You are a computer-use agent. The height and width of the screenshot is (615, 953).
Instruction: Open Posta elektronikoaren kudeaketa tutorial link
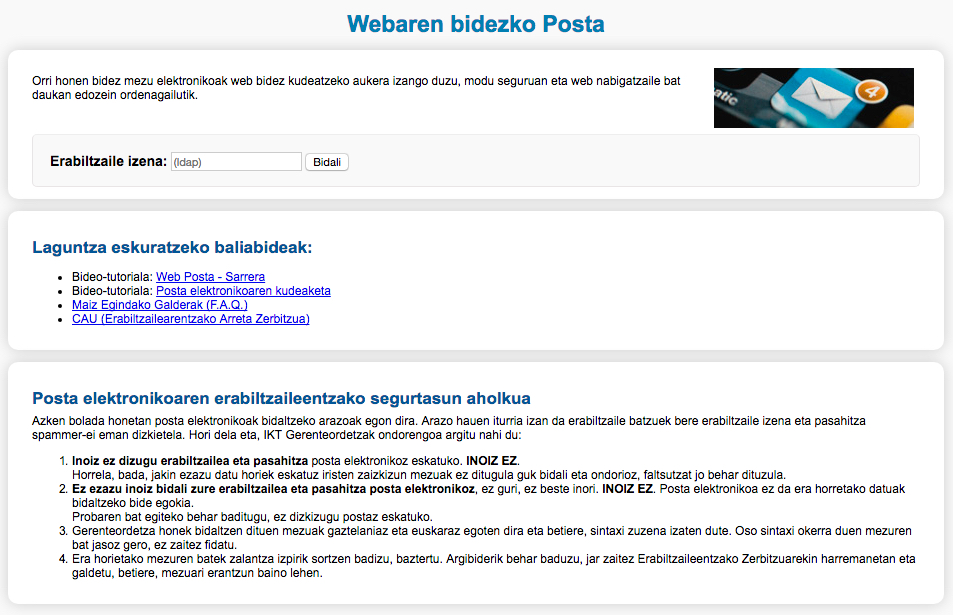point(243,291)
